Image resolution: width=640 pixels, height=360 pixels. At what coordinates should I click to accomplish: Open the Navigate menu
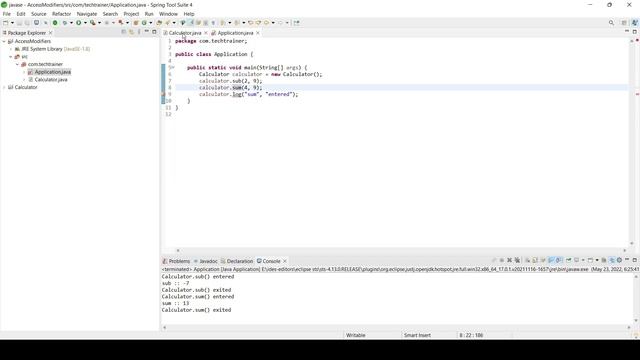tap(87, 14)
